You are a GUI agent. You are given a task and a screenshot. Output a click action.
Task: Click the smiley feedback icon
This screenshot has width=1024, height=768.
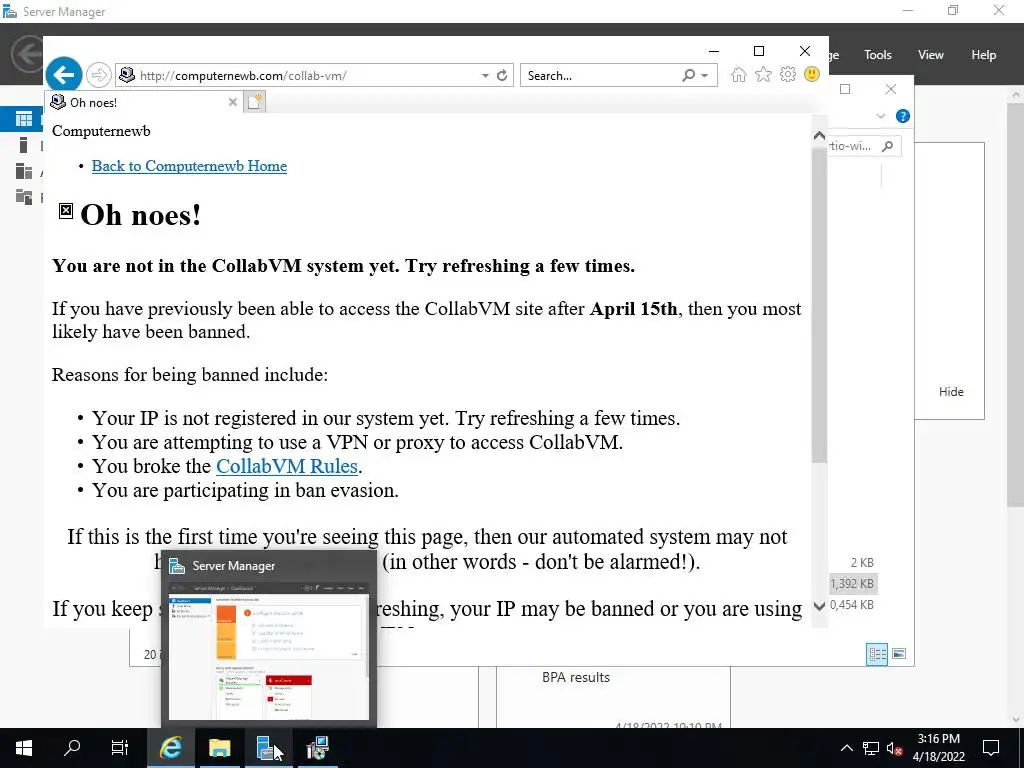tap(812, 74)
